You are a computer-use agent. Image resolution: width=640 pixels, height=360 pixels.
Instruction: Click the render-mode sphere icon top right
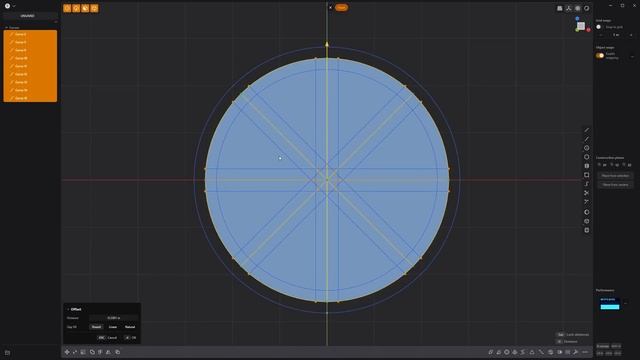tap(587, 8)
